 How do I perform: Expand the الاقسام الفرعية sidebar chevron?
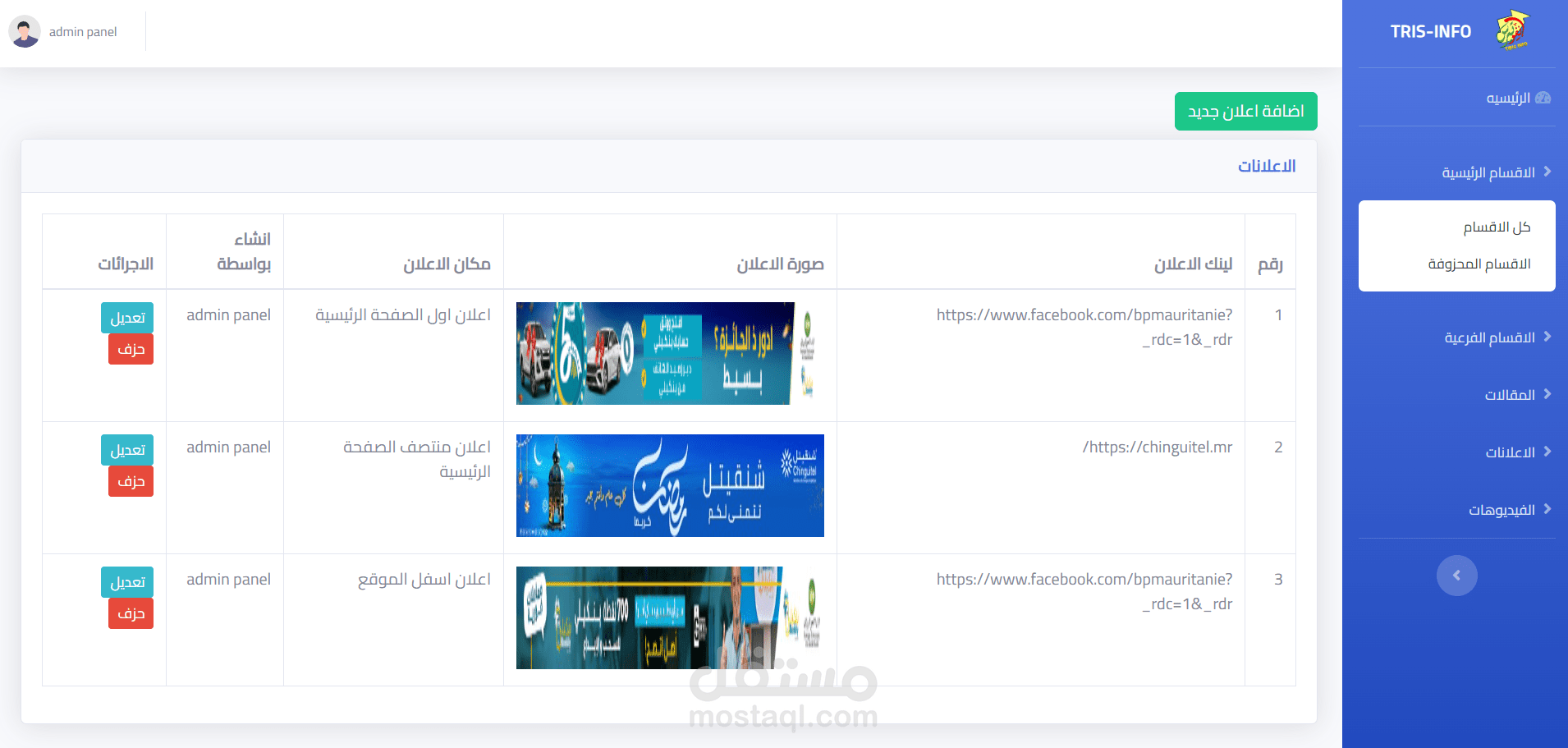1547,337
